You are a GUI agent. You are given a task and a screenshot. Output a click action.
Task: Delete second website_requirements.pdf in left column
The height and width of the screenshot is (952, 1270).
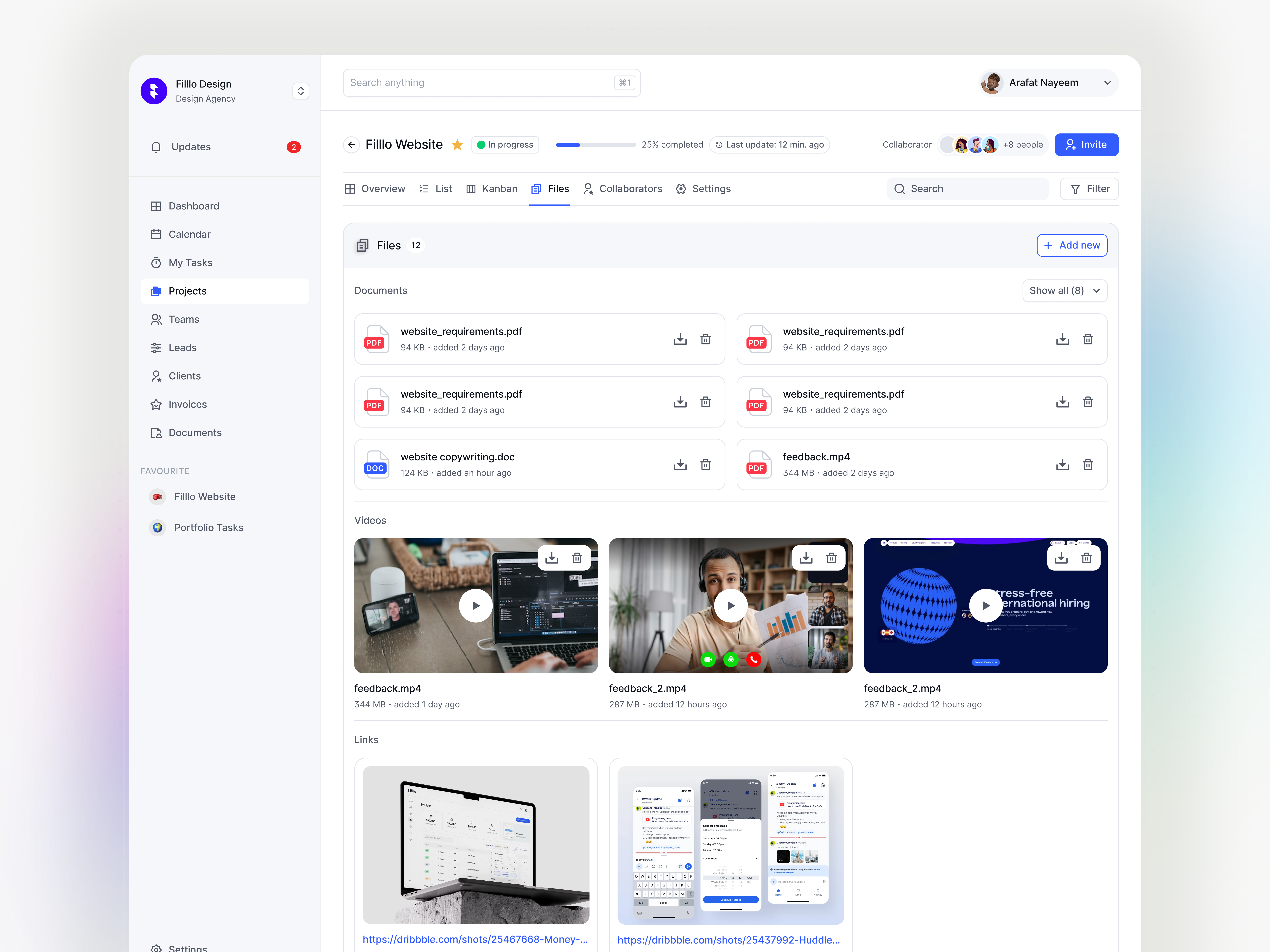706,402
